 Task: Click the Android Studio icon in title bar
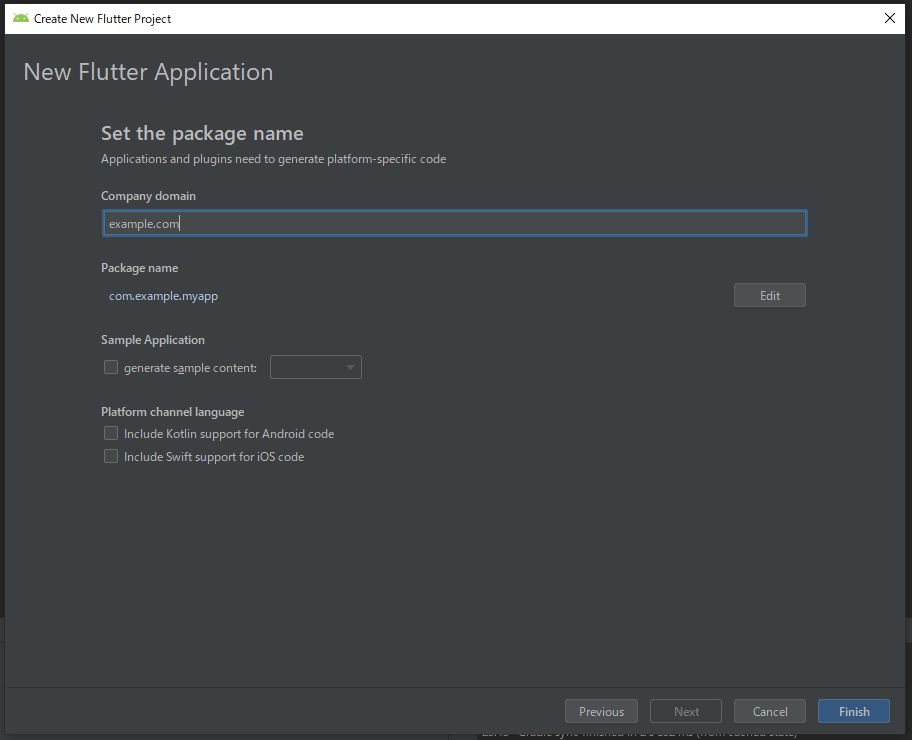click(x=20, y=18)
